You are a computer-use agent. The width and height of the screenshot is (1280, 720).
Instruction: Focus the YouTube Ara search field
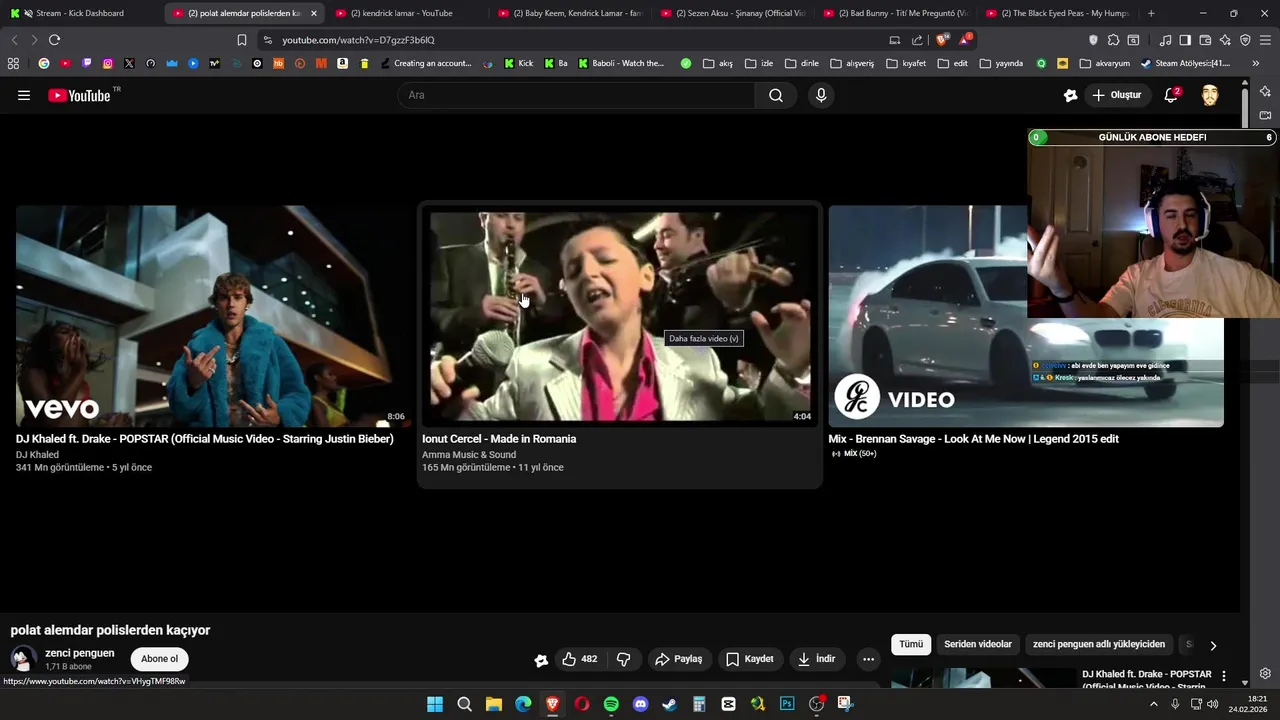point(577,95)
